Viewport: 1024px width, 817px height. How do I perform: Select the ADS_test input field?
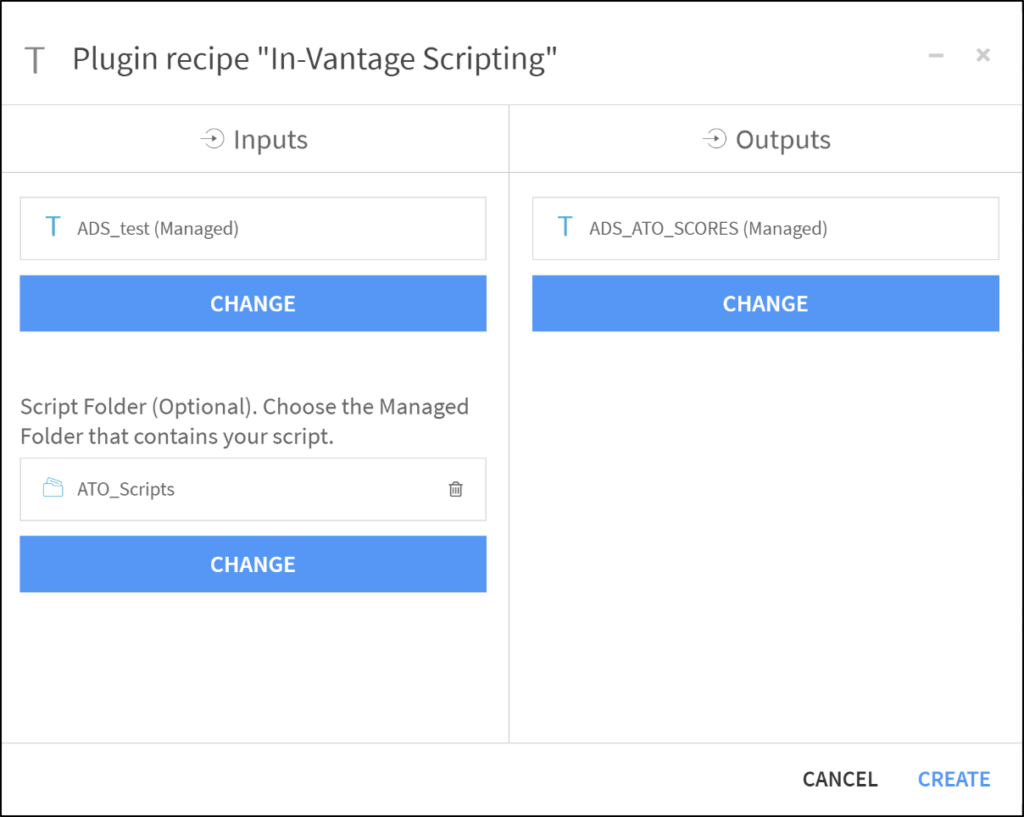click(x=252, y=228)
